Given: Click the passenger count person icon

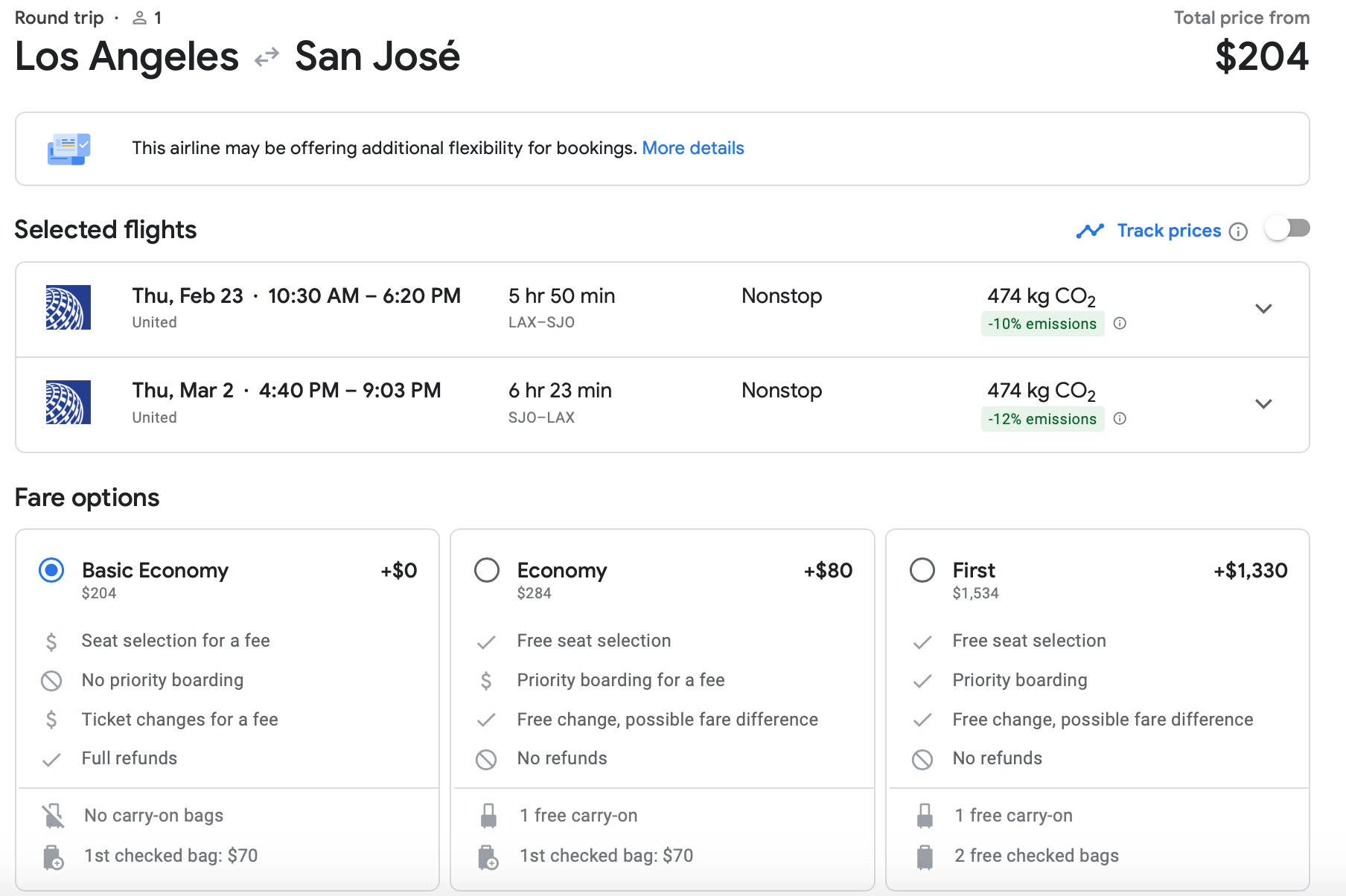Looking at the screenshot, I should [139, 18].
